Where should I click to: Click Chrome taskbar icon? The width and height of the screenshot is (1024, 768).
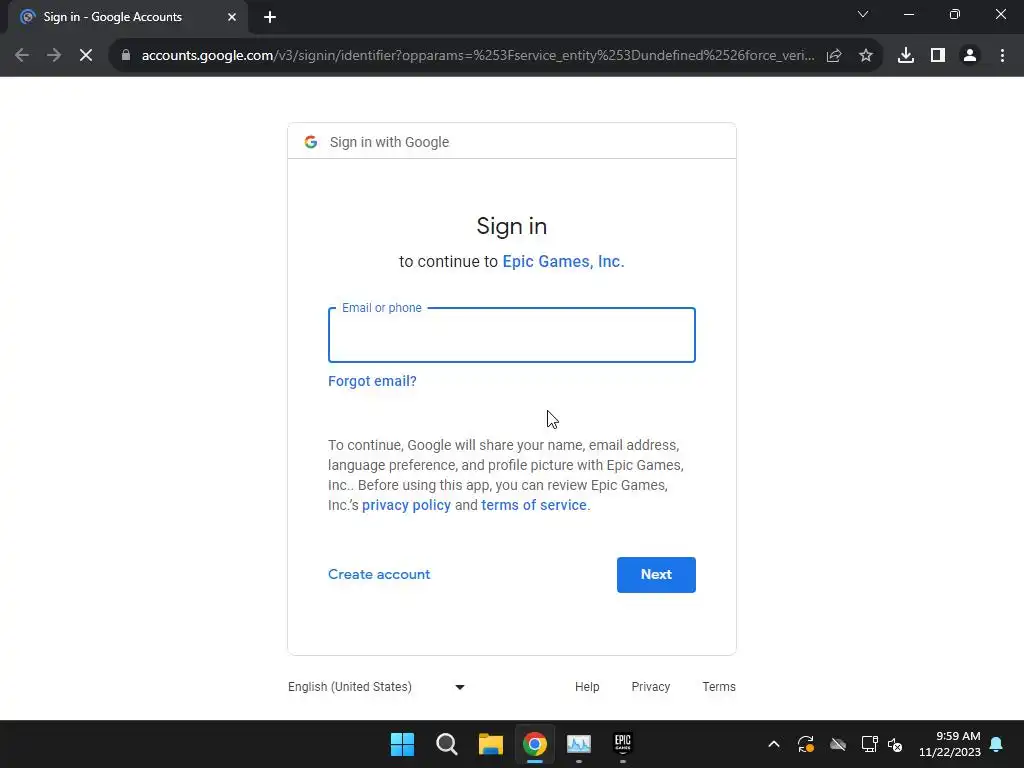[x=534, y=744]
